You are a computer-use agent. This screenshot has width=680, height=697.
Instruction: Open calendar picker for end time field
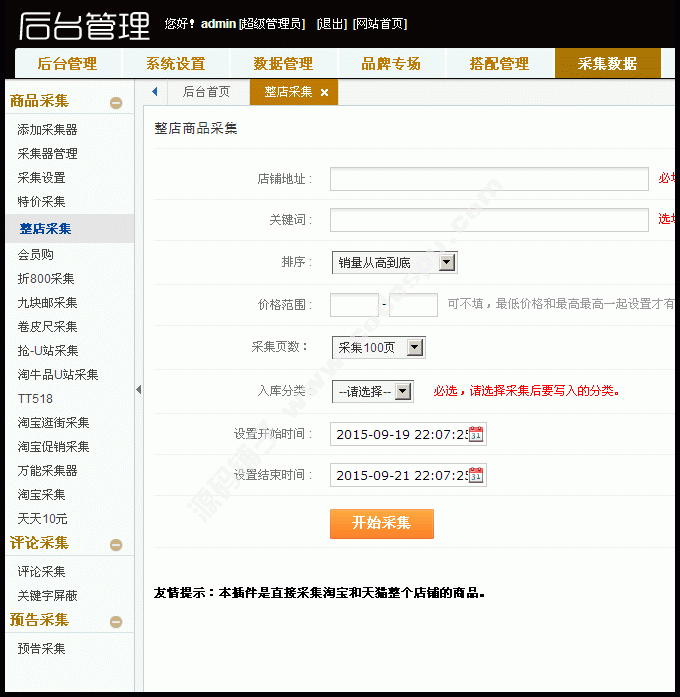coord(476,475)
